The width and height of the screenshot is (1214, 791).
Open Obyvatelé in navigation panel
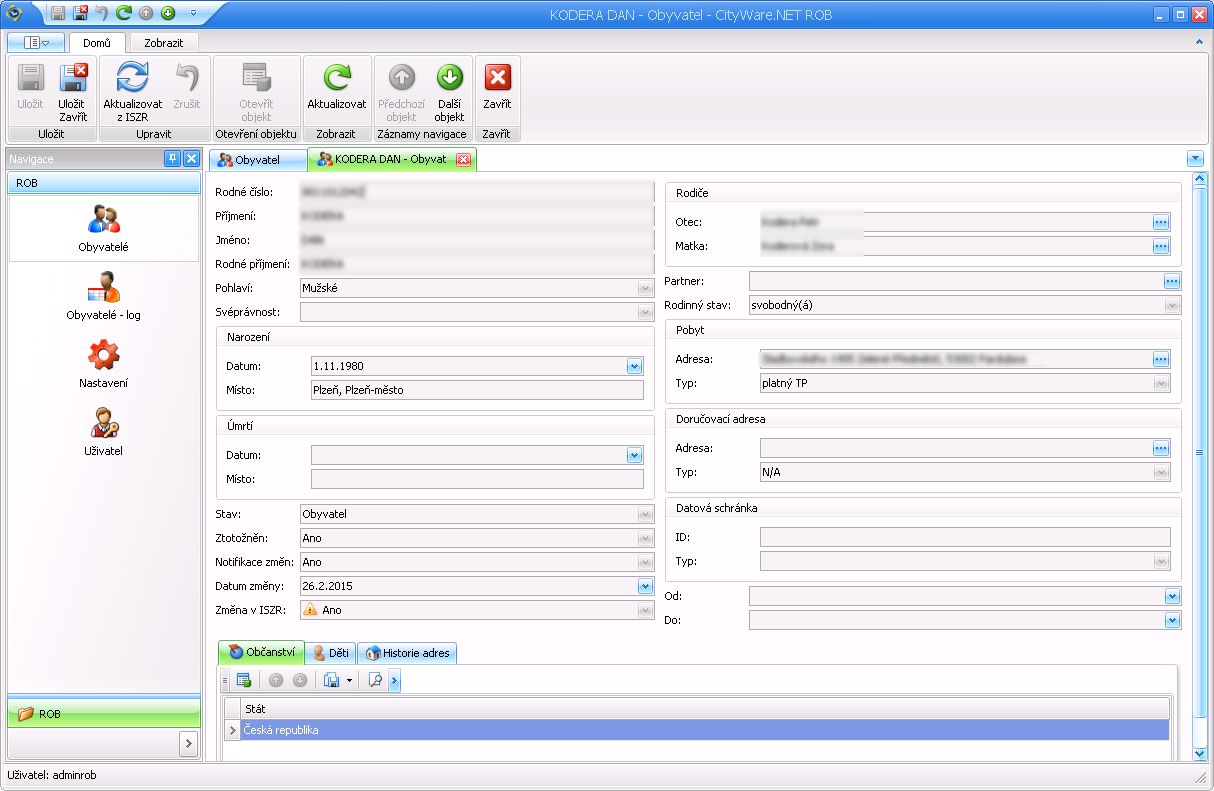coord(104,228)
